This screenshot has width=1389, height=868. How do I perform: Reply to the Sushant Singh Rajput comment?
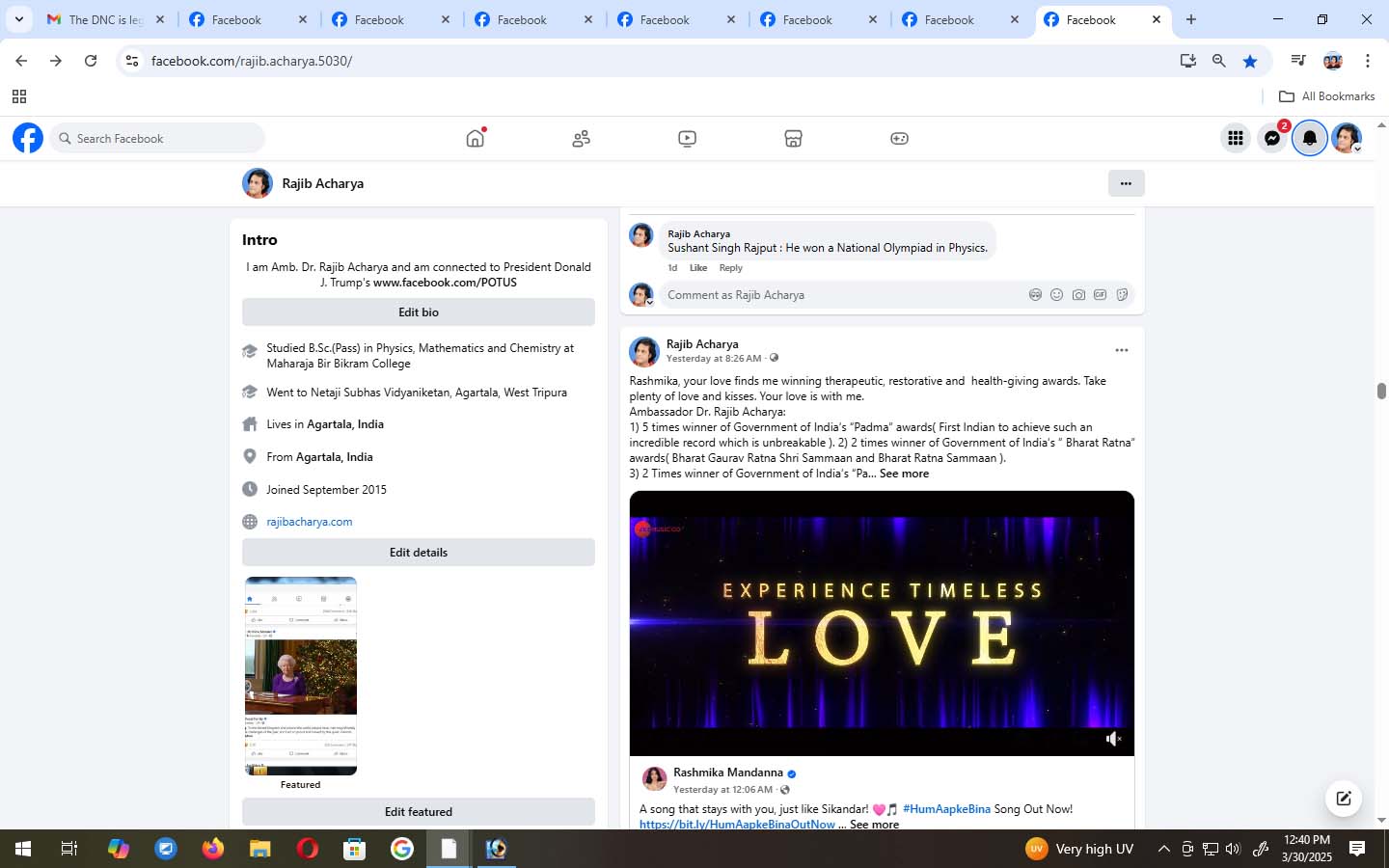730,268
